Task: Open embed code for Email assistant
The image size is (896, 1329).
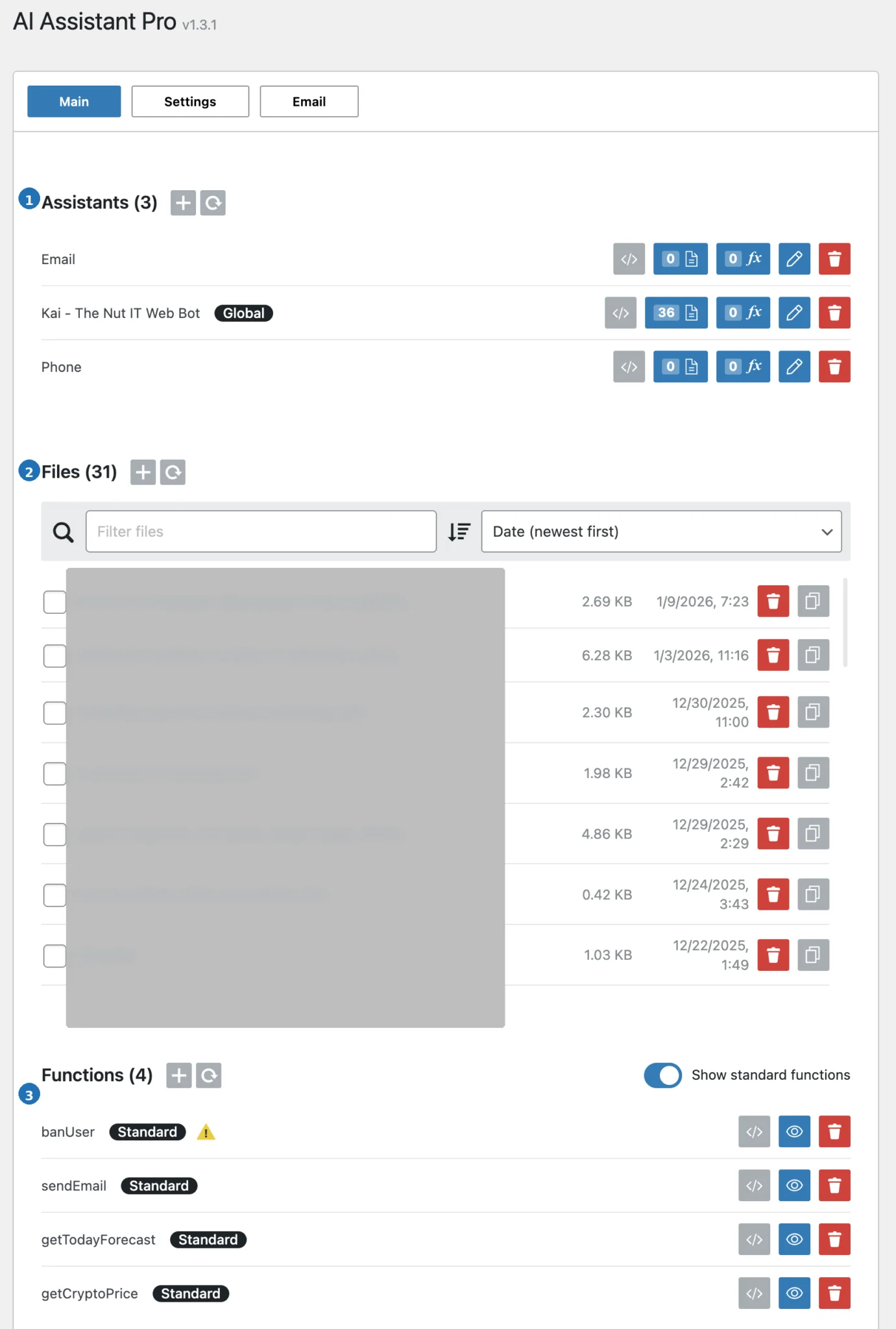Action: tap(629, 260)
